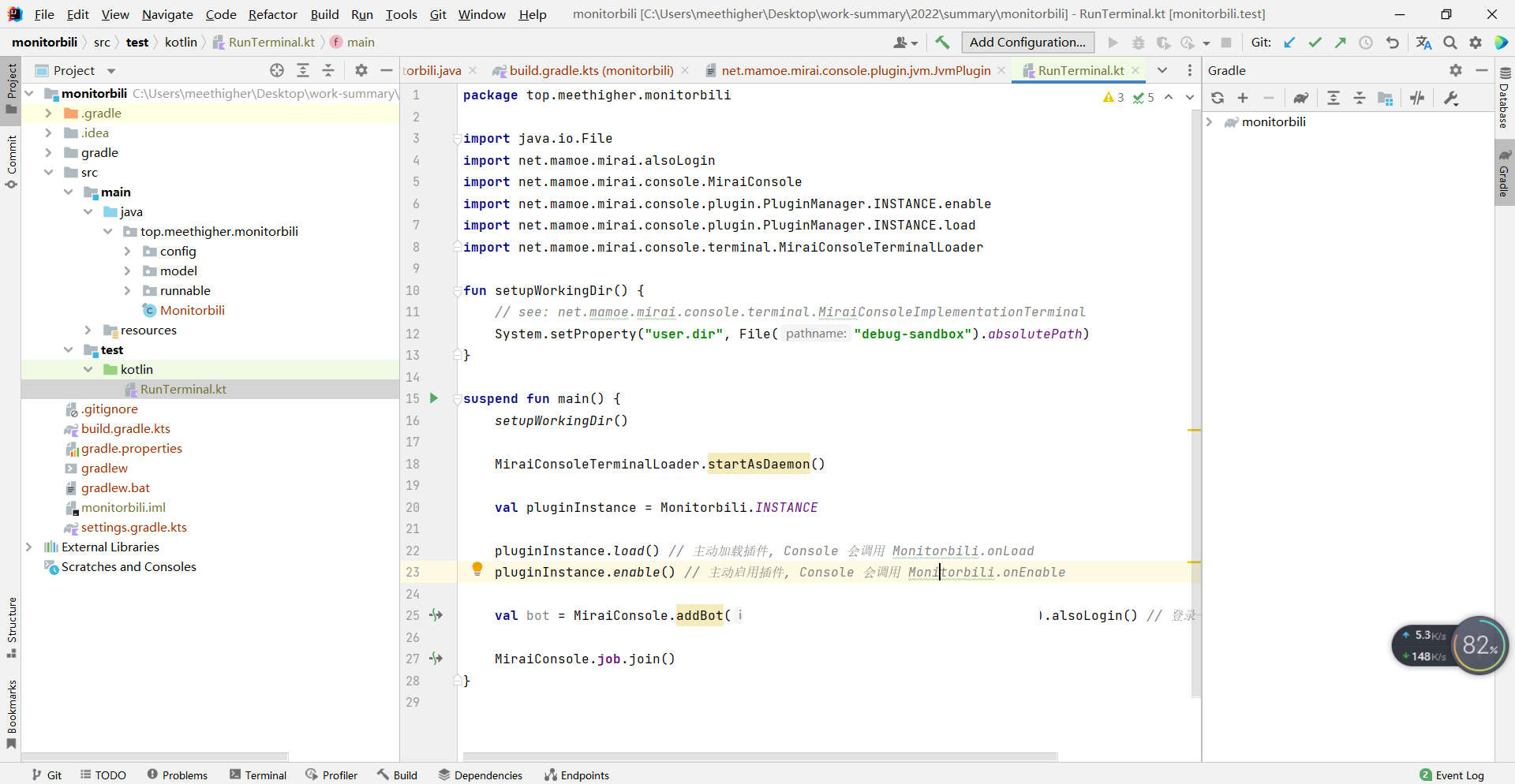Click the Run with Coverage icon
Image resolution: width=1515 pixels, height=784 pixels.
(x=1163, y=43)
